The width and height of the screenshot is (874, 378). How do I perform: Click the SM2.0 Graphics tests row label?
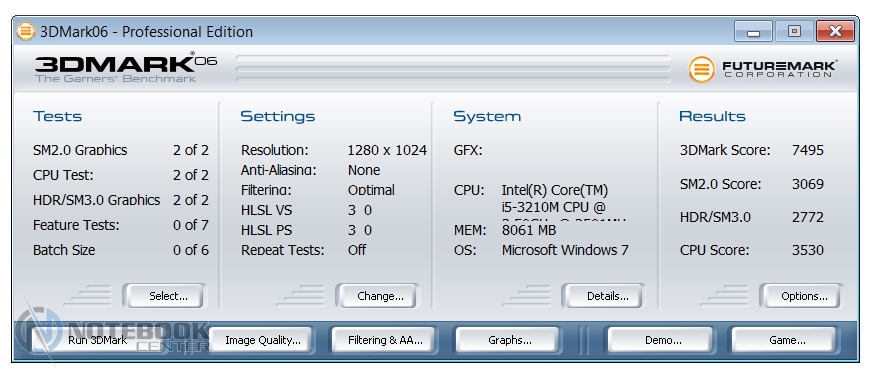pos(80,150)
